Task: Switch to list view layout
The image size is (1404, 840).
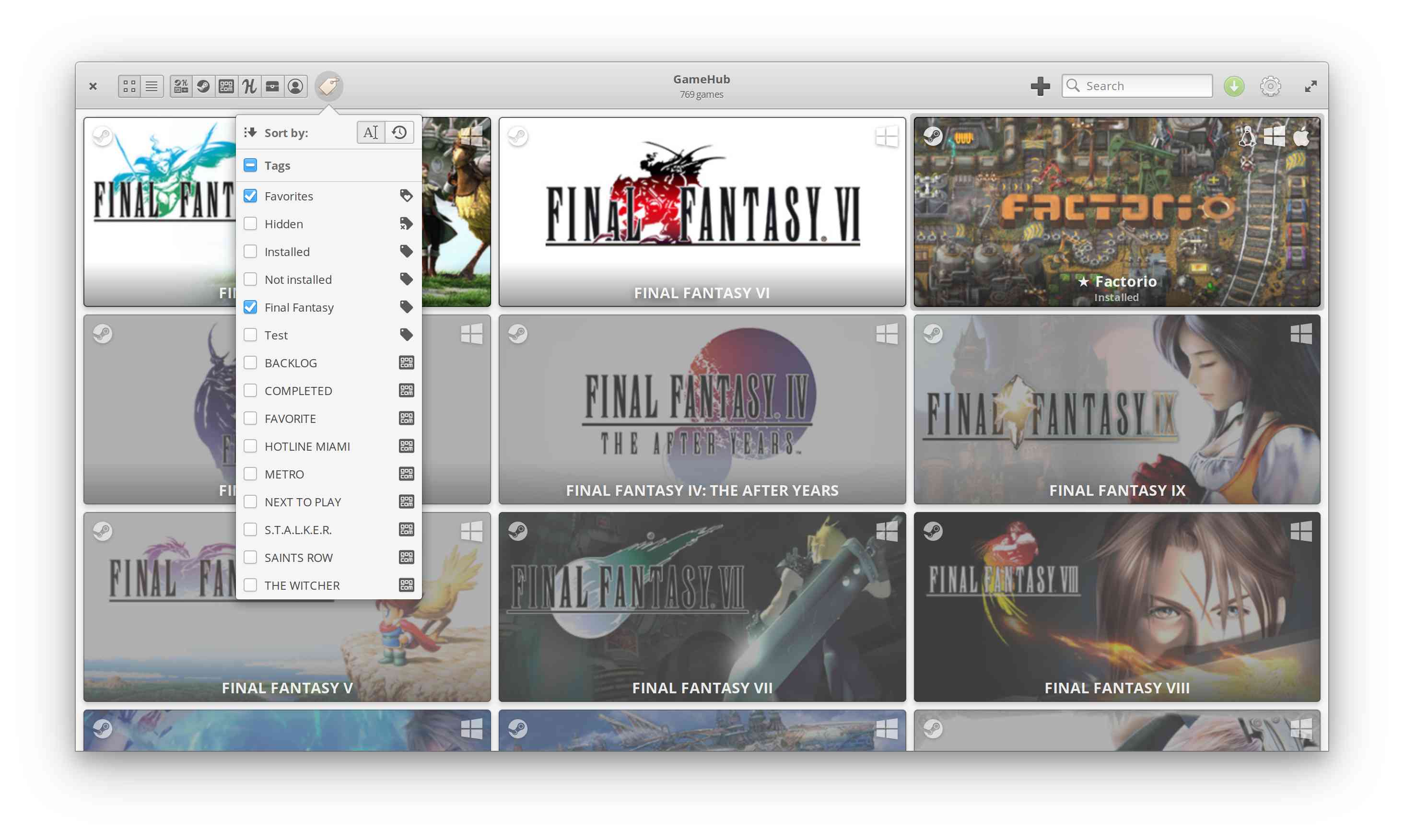Action: click(151, 86)
